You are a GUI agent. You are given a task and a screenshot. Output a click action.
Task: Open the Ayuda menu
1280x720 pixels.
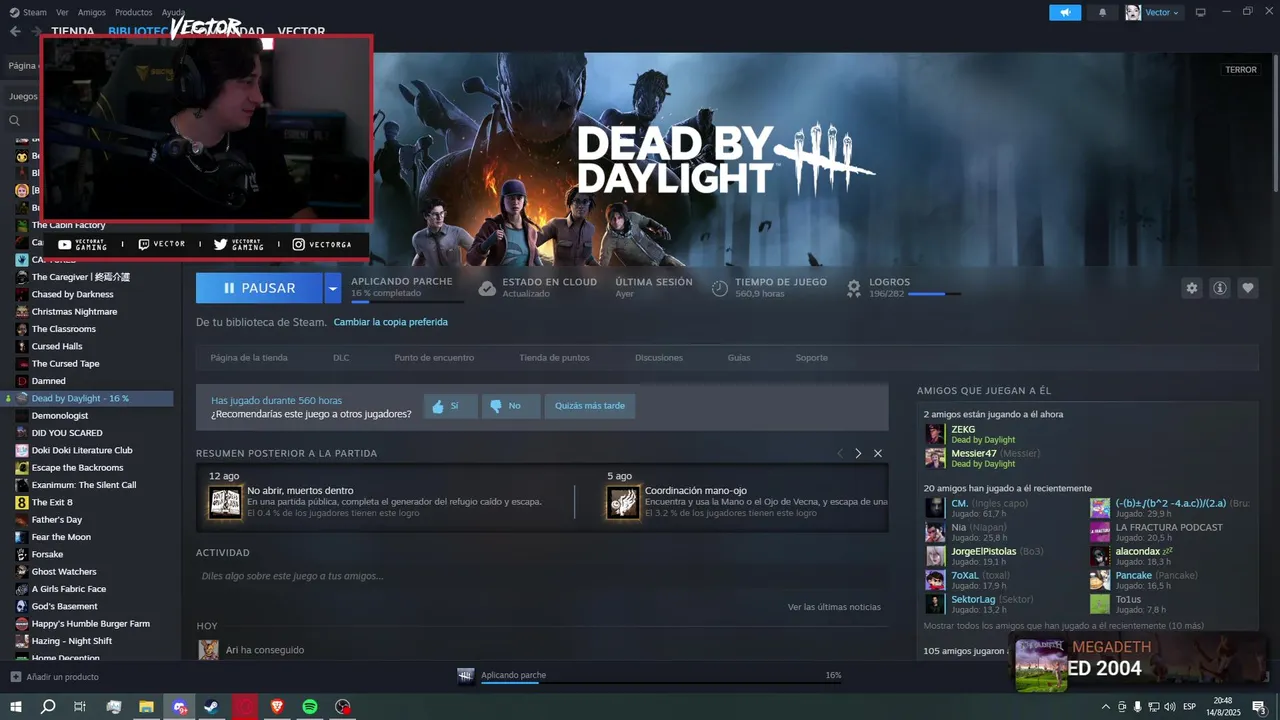coord(173,12)
